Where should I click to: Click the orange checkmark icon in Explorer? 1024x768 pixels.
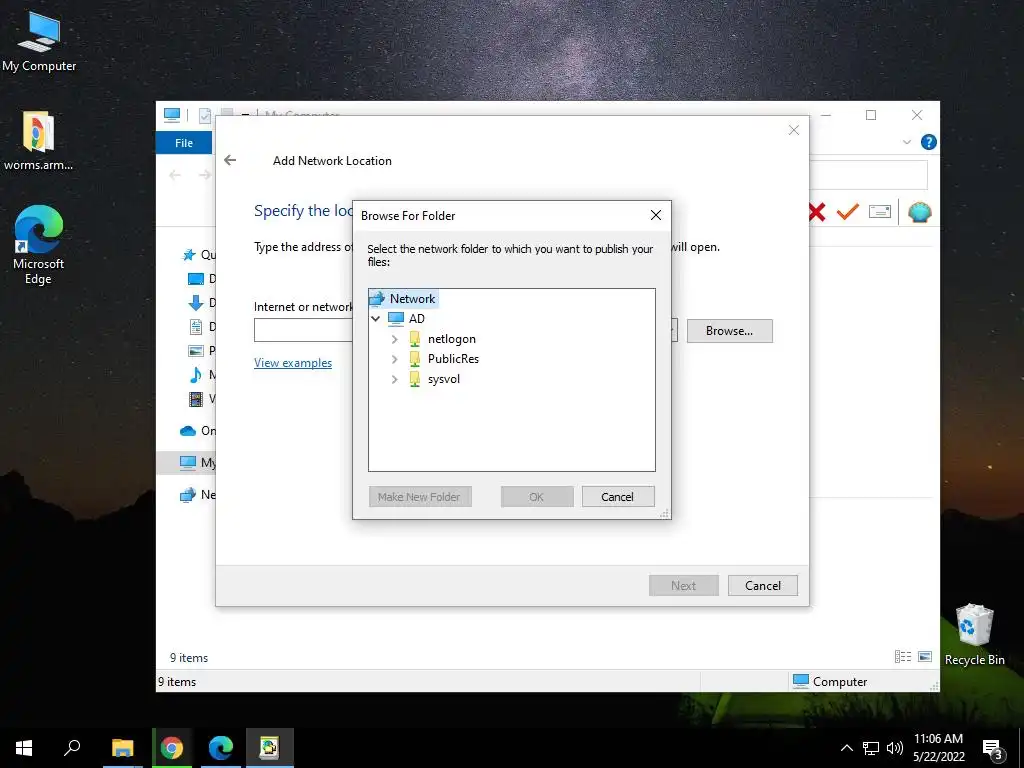tap(848, 212)
